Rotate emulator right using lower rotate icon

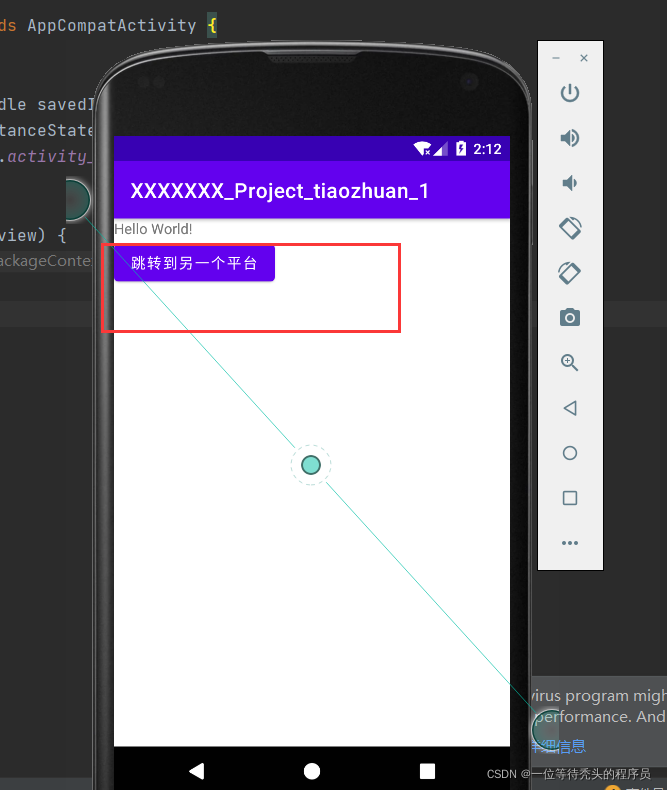coord(570,273)
